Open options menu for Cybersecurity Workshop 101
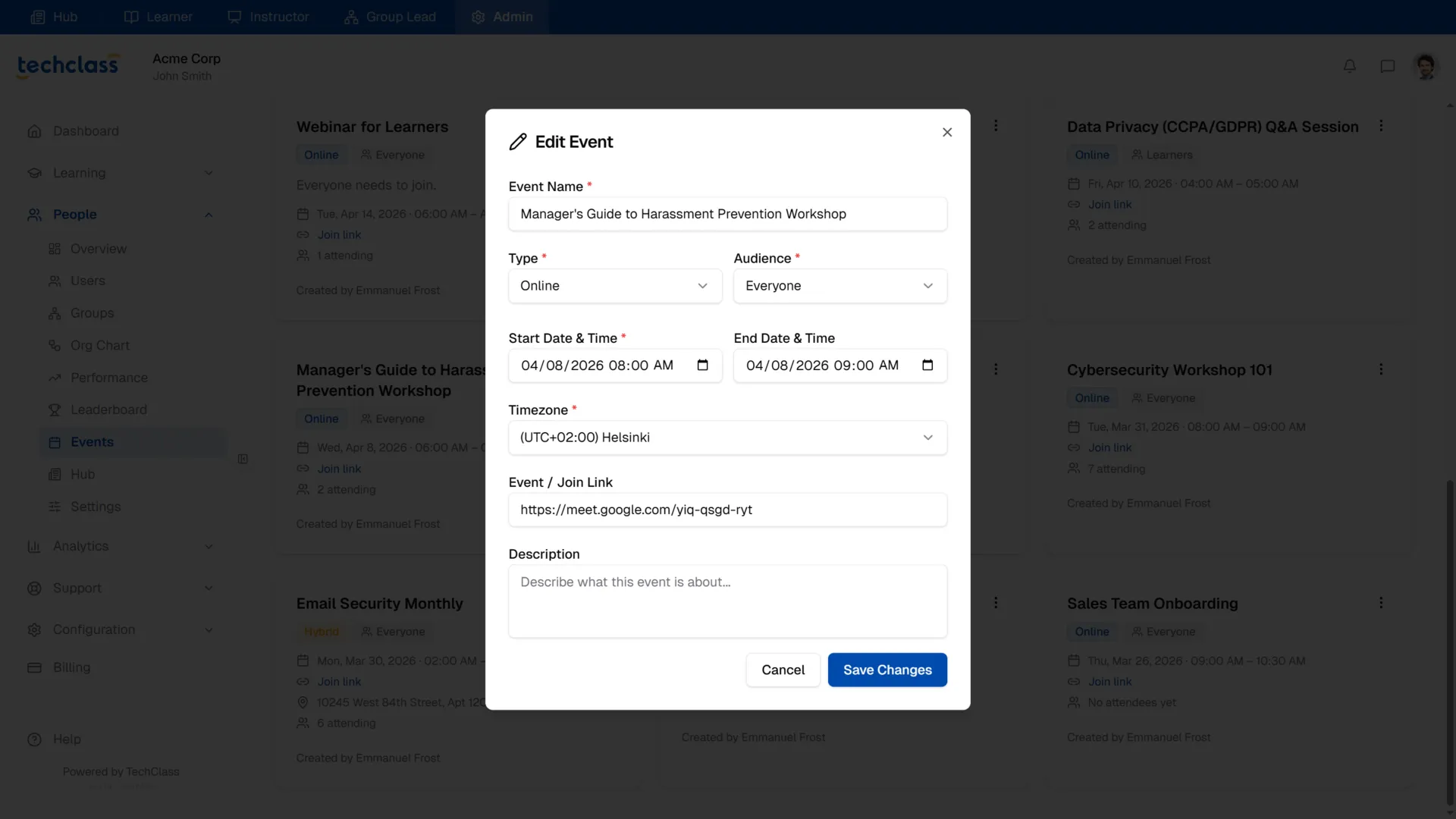Screen dimensions: 1456x819 pyautogui.click(x=1381, y=369)
